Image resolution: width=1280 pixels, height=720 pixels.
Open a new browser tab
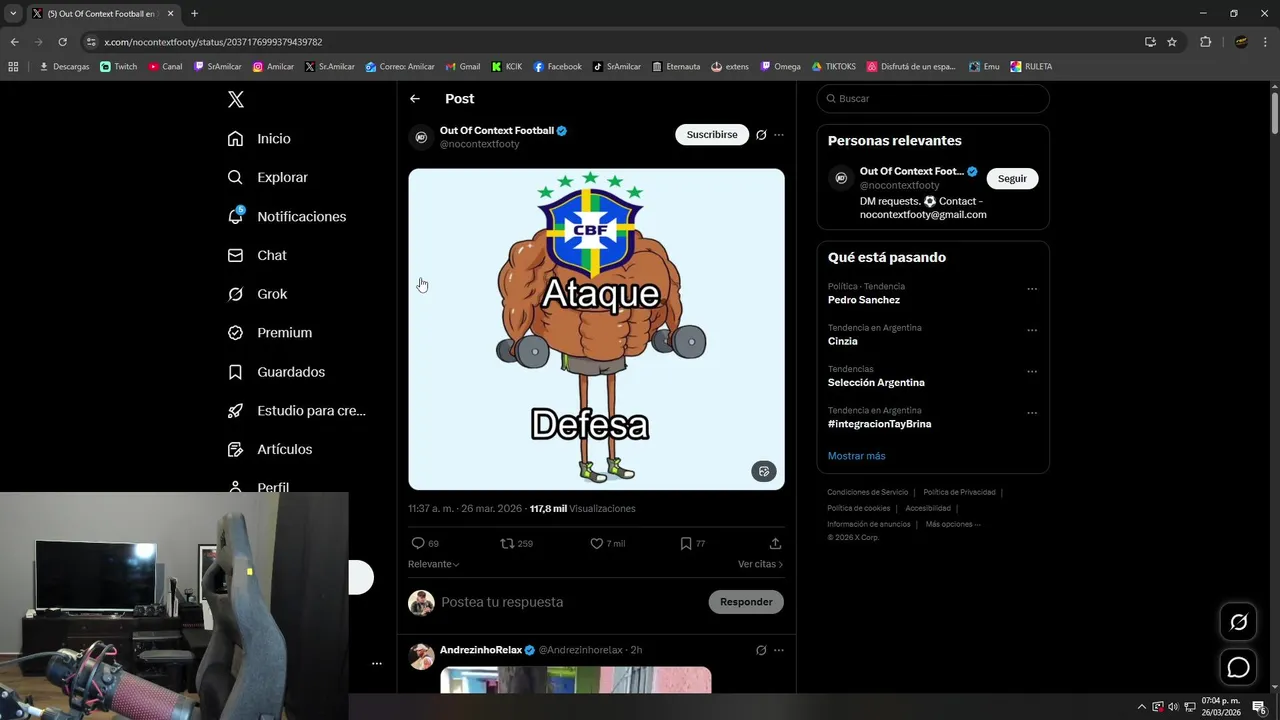click(194, 14)
